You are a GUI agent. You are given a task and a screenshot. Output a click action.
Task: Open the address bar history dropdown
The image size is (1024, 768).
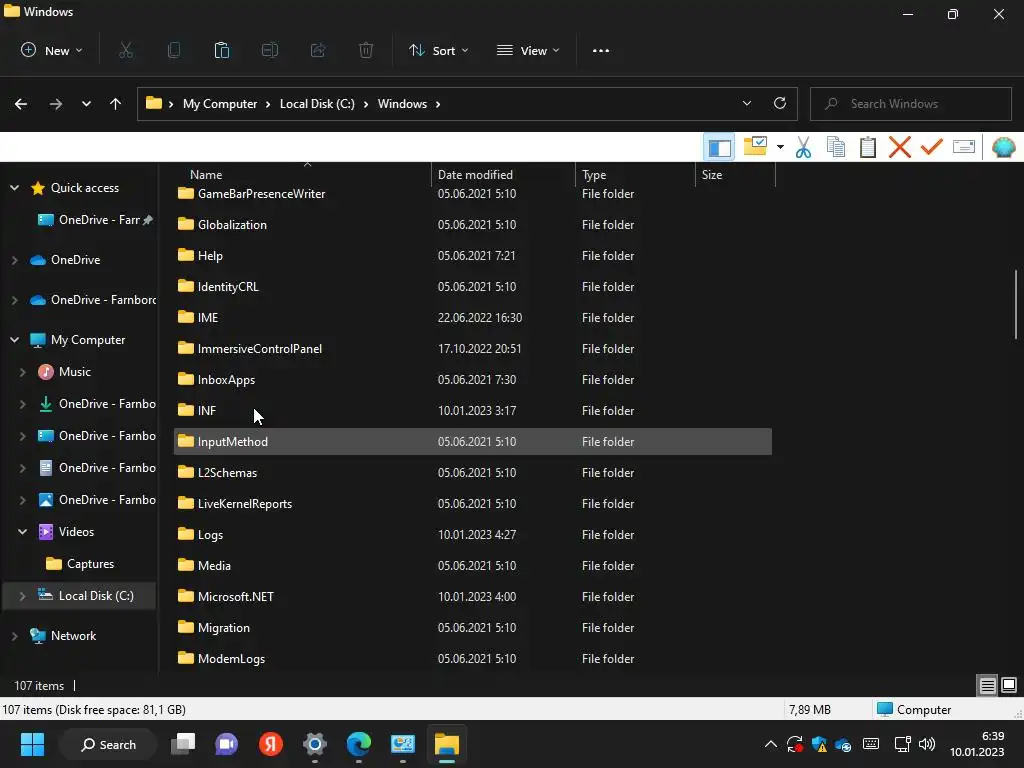[746, 103]
